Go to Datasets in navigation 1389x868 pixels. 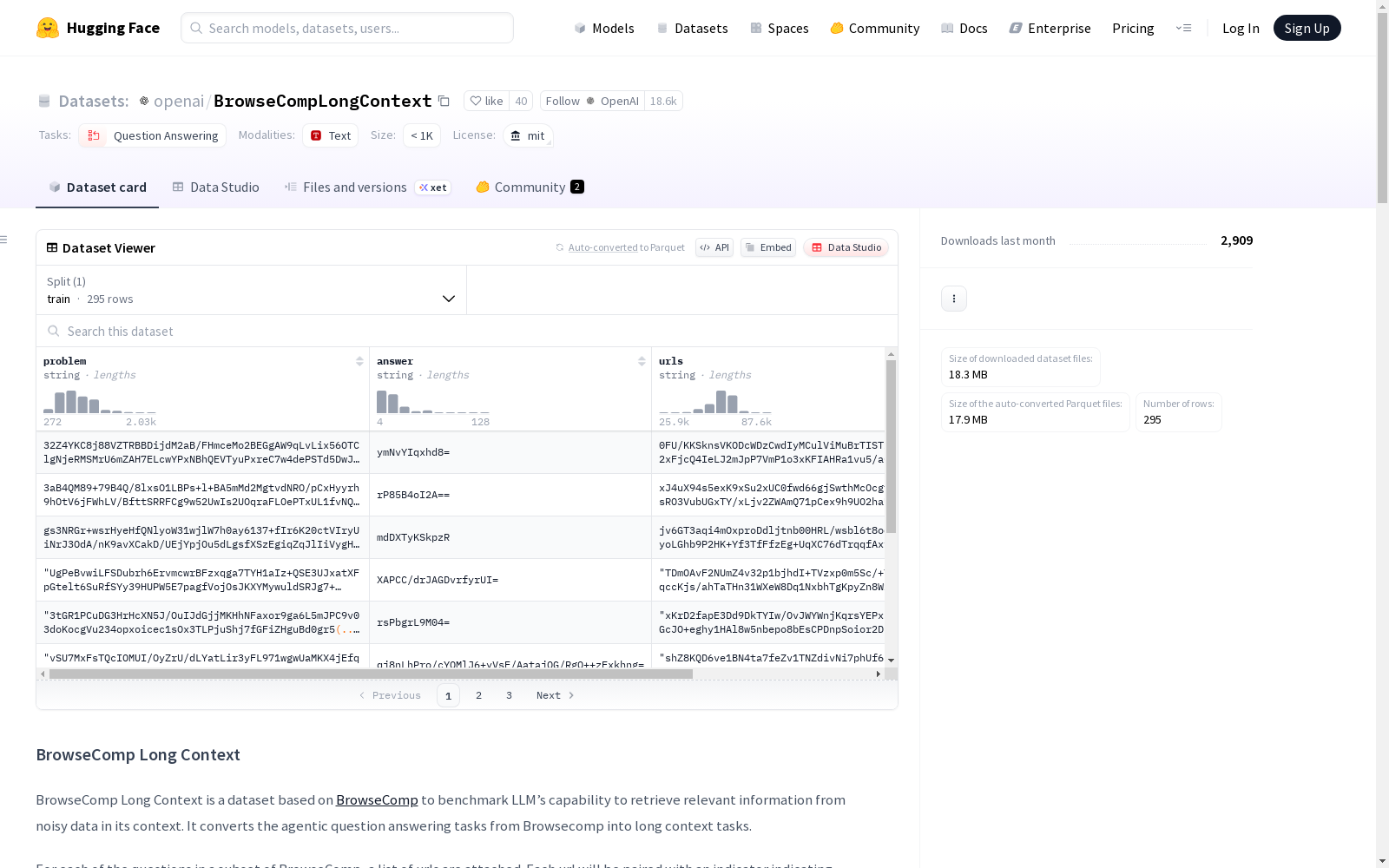[692, 28]
